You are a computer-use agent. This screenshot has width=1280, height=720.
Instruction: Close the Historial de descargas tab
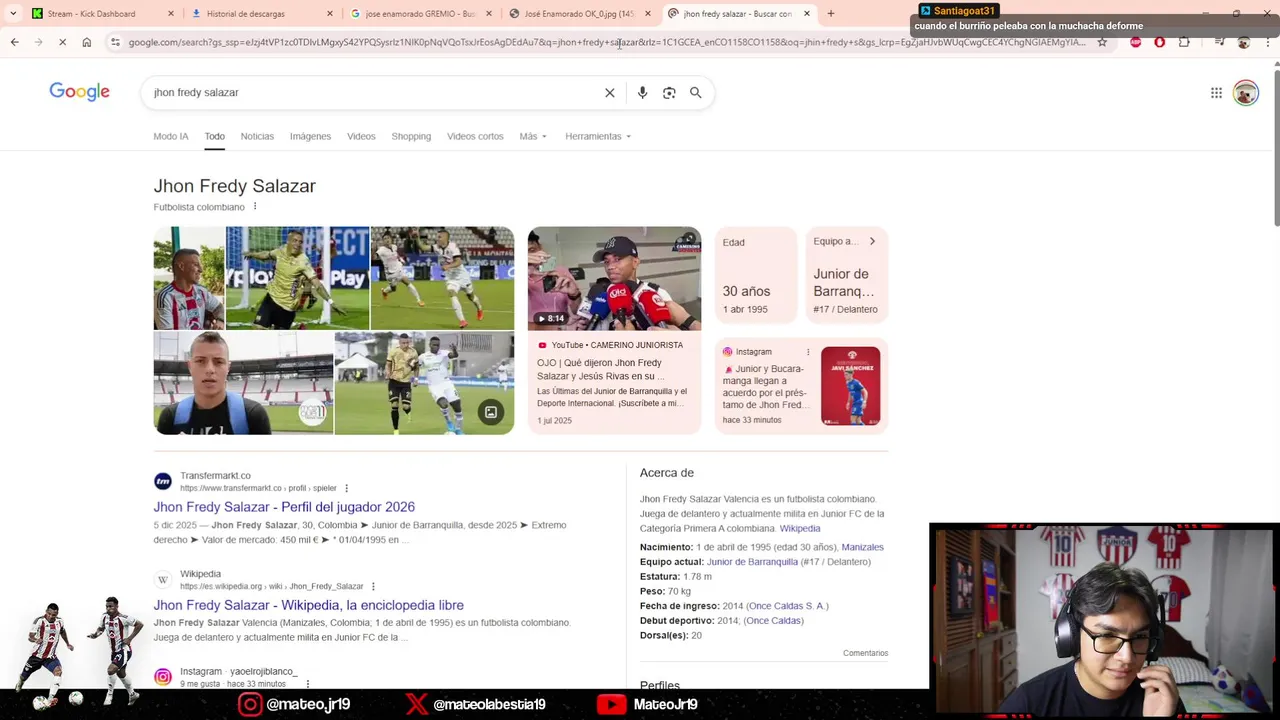tap(330, 14)
